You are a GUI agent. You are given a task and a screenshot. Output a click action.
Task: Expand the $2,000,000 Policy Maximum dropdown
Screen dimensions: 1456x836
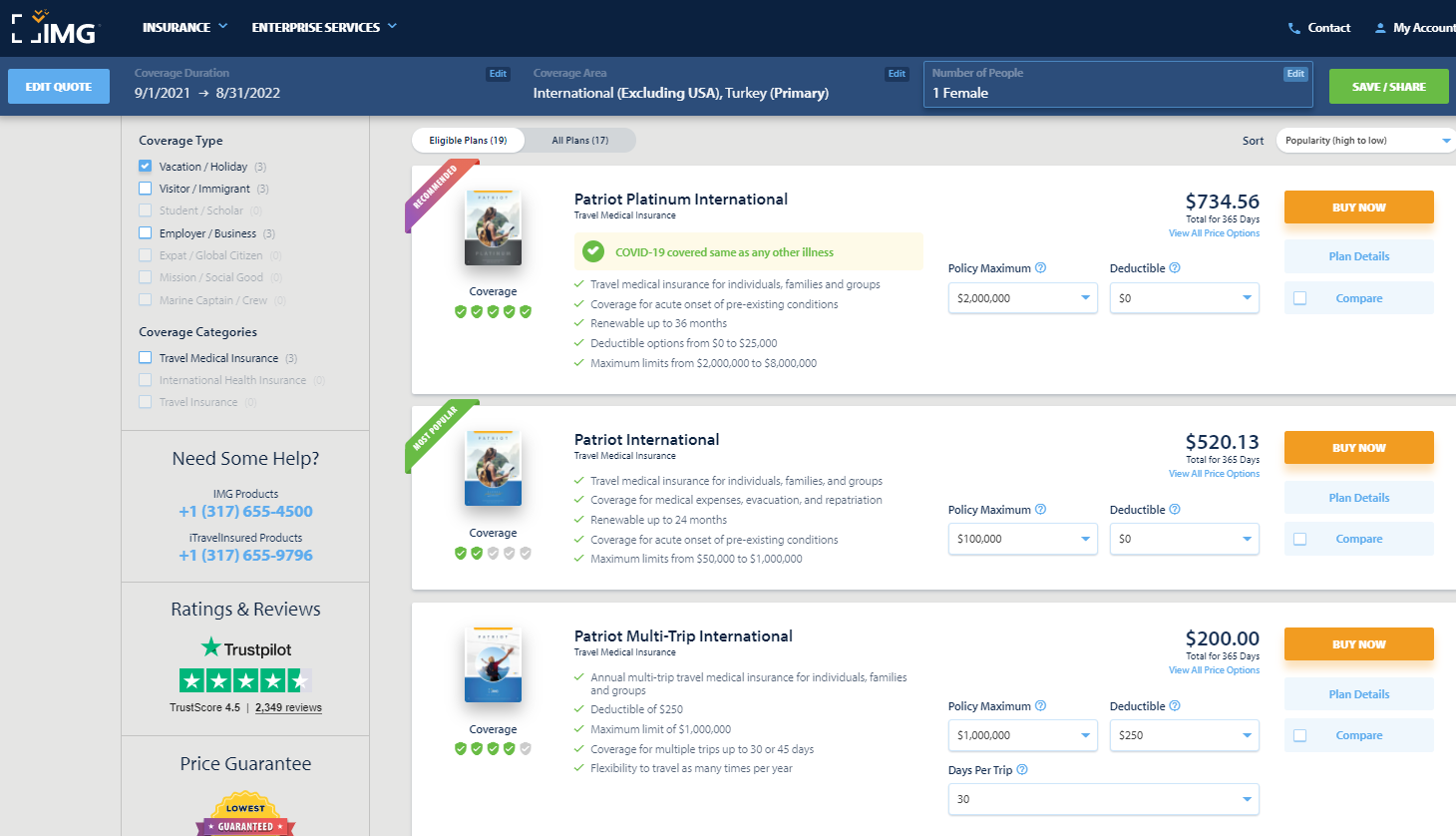coord(1022,298)
